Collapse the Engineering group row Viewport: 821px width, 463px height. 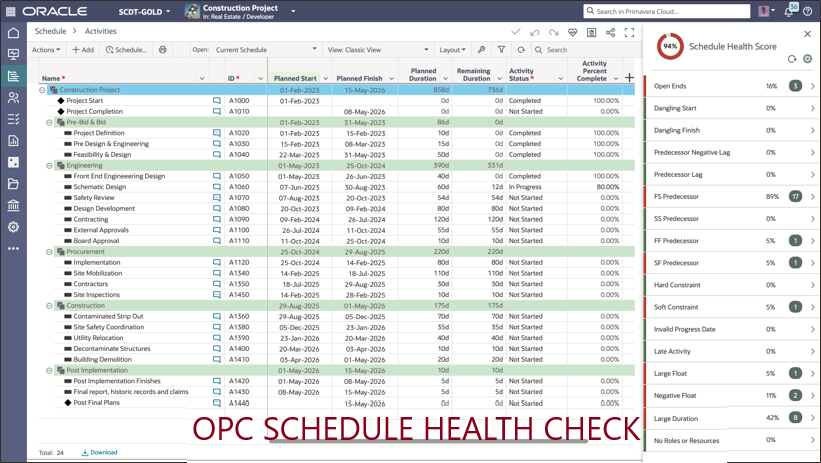coord(49,166)
